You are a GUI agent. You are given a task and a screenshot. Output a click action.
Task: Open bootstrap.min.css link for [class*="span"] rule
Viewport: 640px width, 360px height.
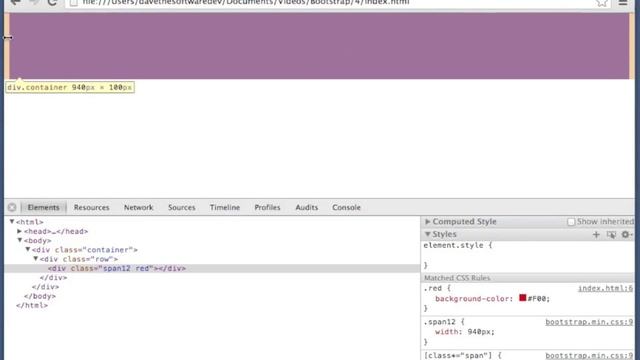coord(589,356)
